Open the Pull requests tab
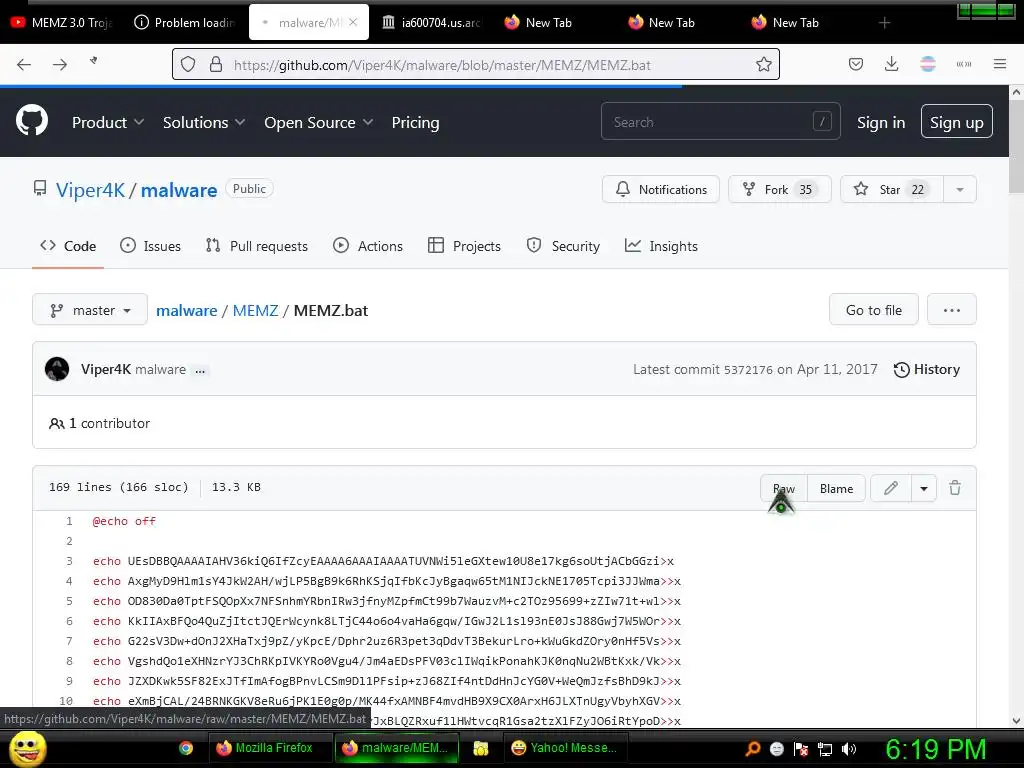 coord(257,246)
